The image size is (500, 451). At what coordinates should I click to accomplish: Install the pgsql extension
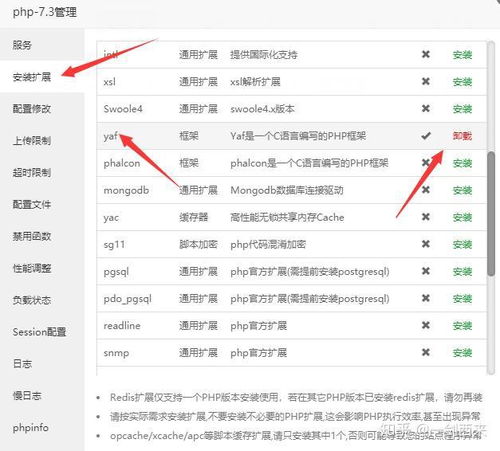(462, 272)
